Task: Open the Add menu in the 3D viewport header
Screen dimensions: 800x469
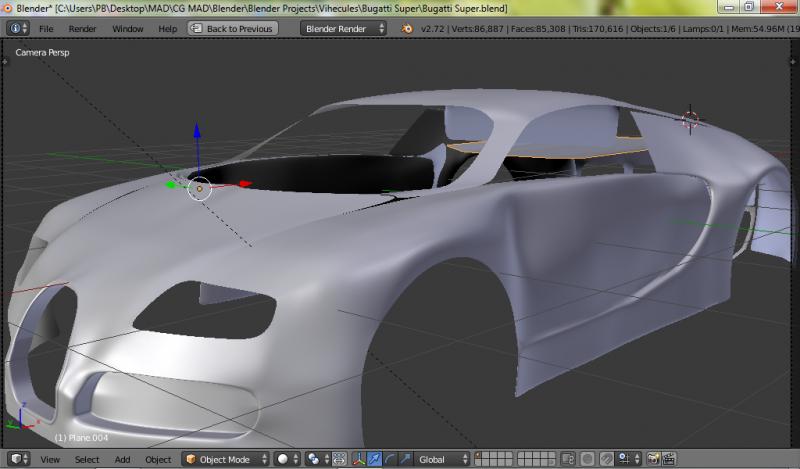Action: click(122, 459)
